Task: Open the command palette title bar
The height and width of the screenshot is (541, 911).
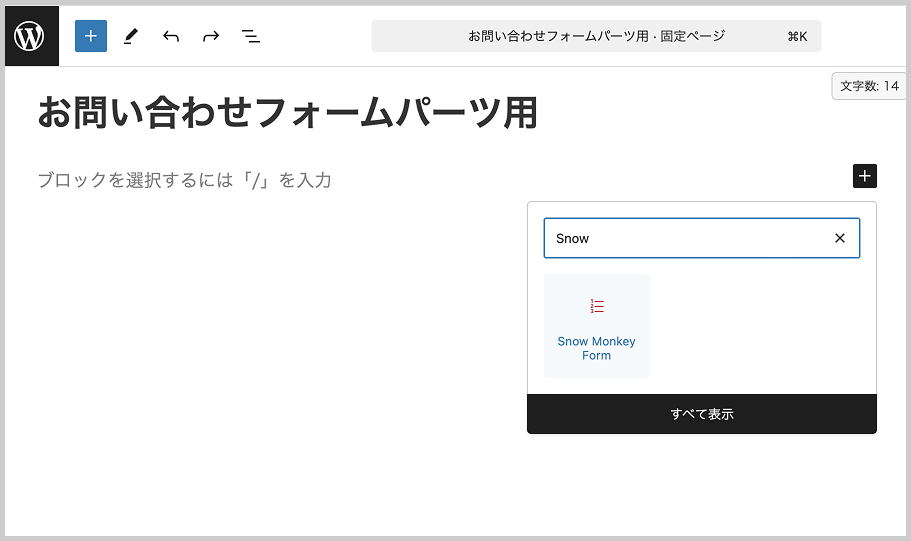Action: pyautogui.click(x=596, y=36)
